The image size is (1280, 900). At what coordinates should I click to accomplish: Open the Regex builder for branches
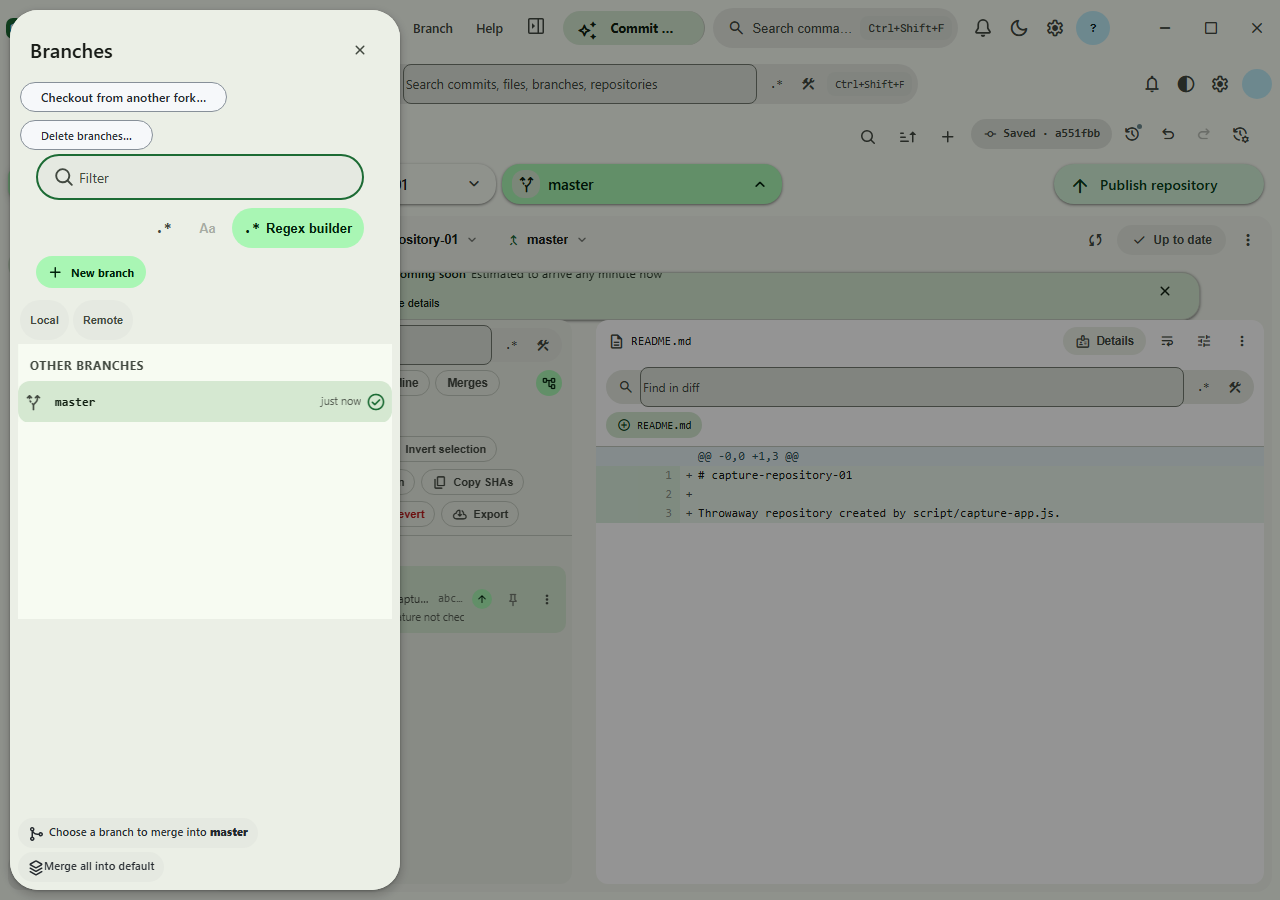point(298,228)
